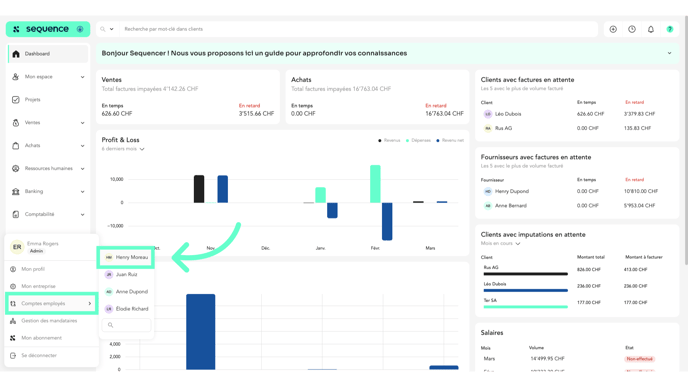This screenshot has height=387, width=688.
Task: Open search scope dropdown arrow next to magnifier
Action: [x=111, y=29]
